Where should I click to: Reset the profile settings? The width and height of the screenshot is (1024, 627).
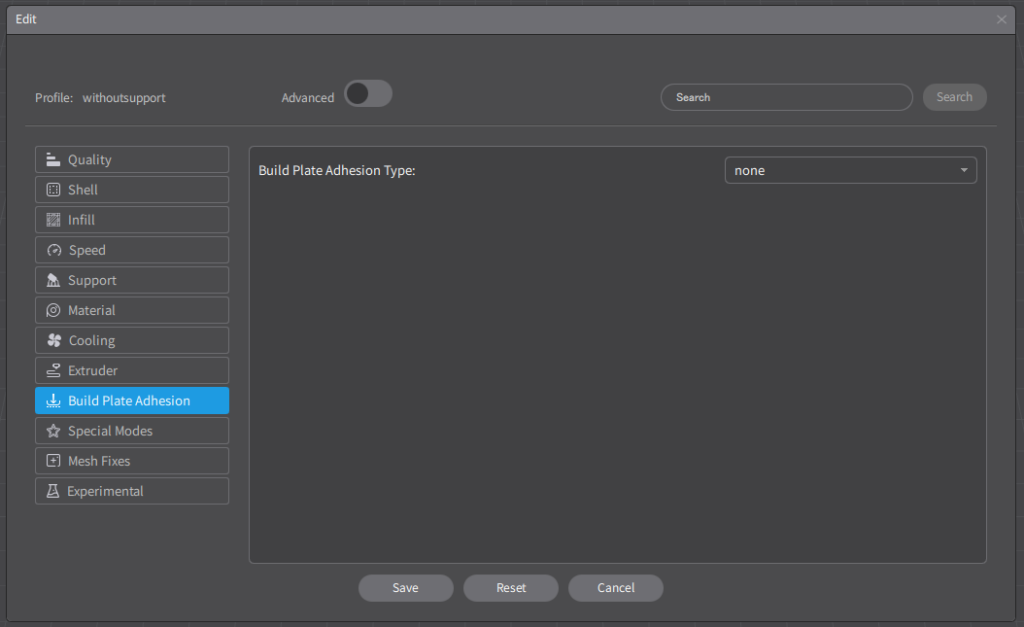pyautogui.click(x=511, y=588)
